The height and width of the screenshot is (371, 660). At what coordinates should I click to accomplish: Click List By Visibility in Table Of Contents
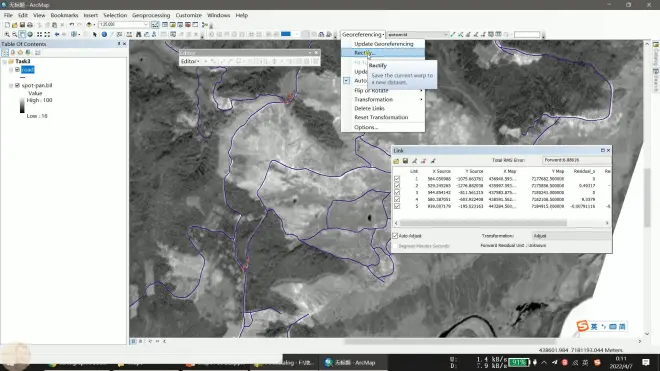20,53
